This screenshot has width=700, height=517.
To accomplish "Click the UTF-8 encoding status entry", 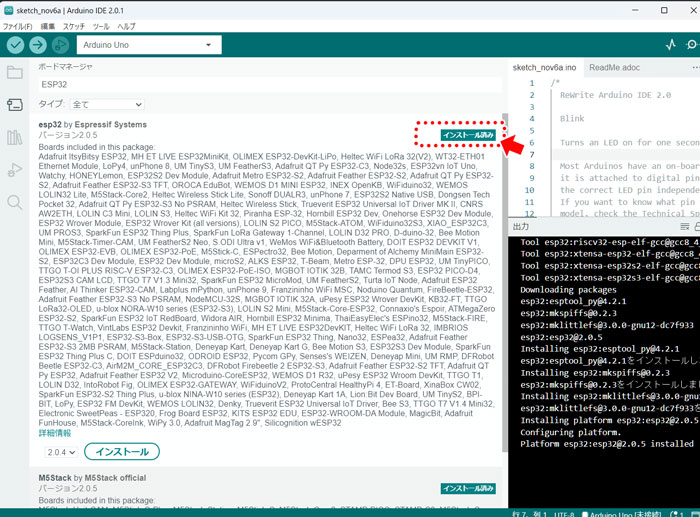I will click(564, 514).
